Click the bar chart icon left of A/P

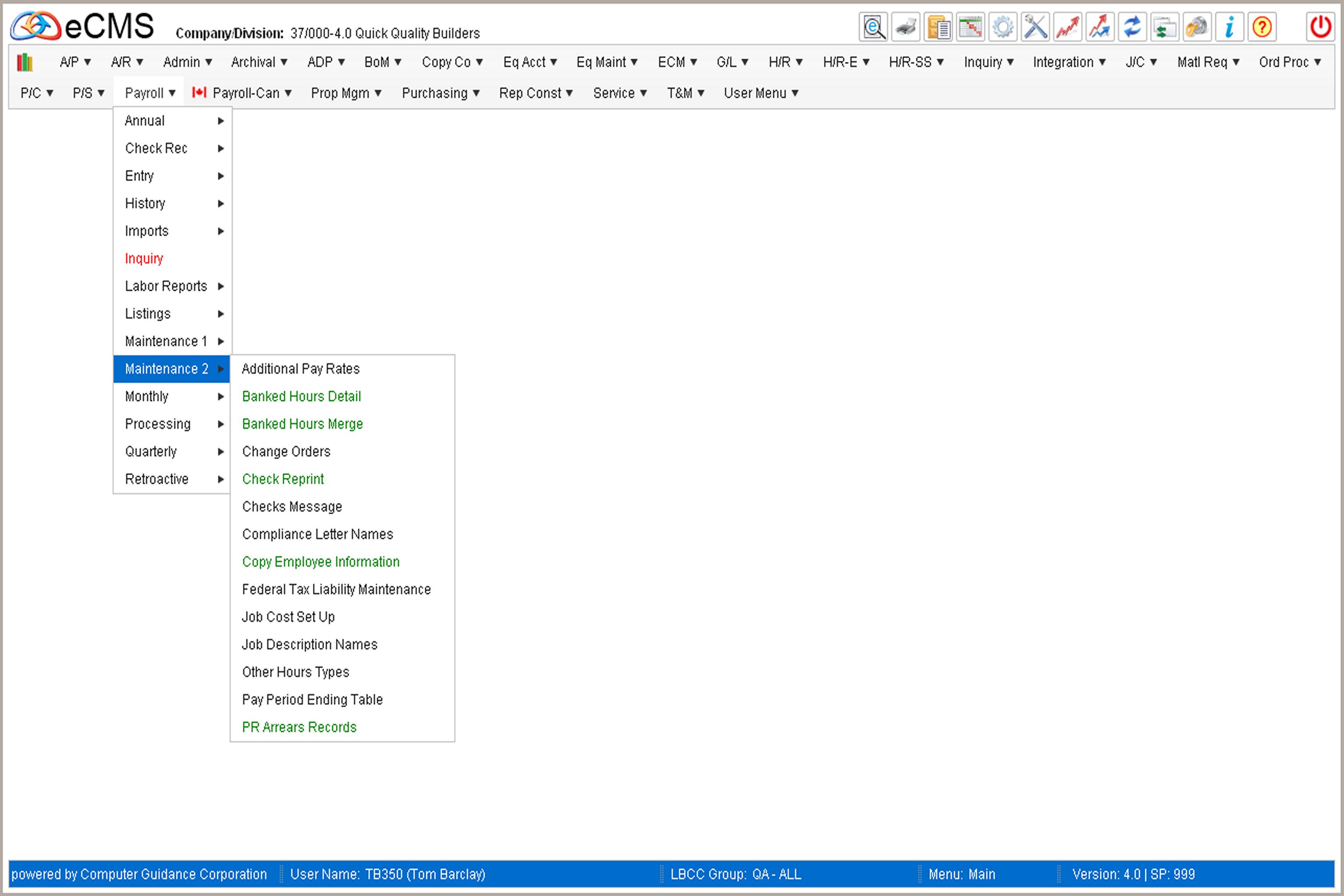(25, 62)
